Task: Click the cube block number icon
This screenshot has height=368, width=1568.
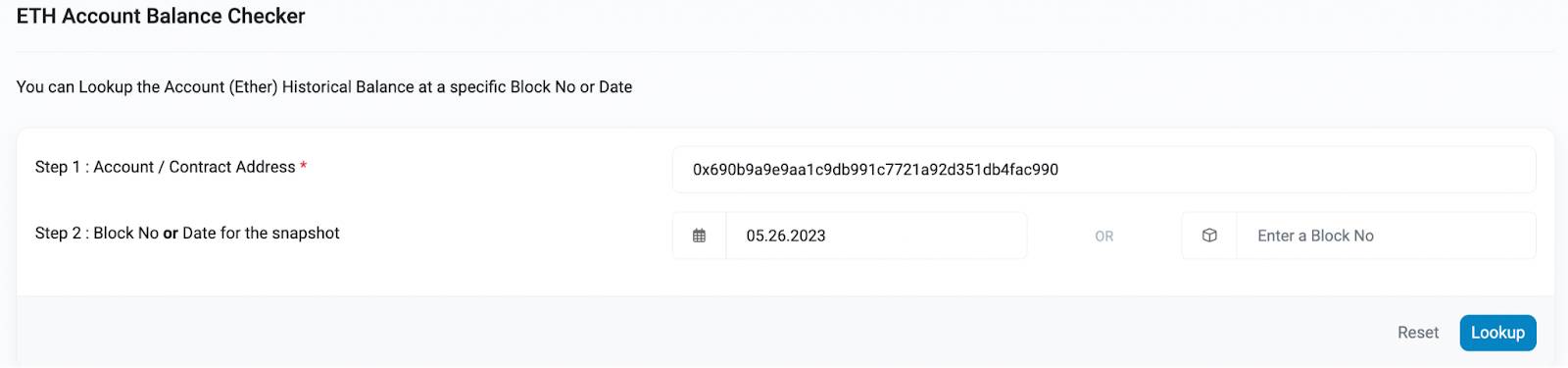Action: tap(1209, 236)
